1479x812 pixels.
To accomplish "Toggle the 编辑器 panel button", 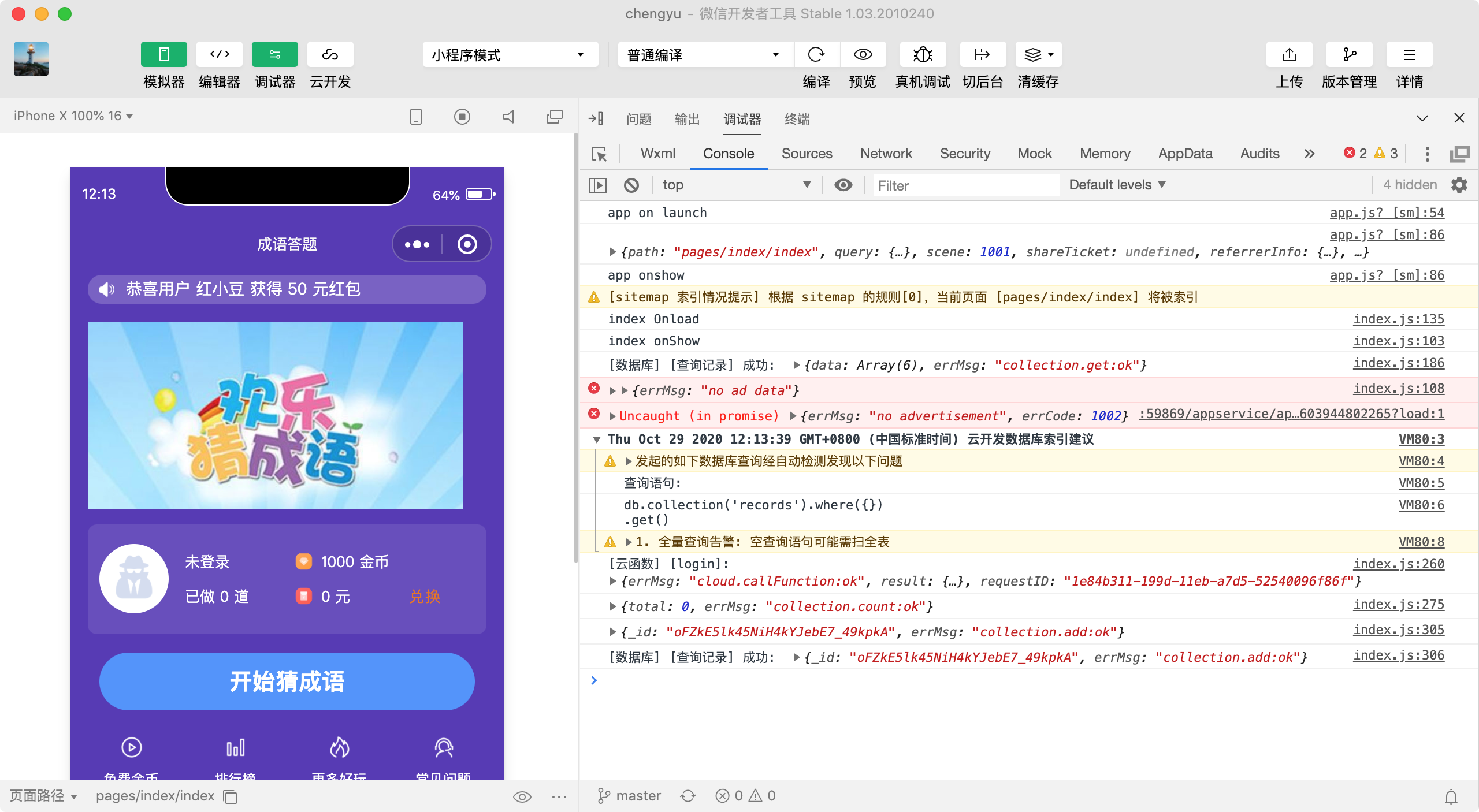I will point(219,54).
